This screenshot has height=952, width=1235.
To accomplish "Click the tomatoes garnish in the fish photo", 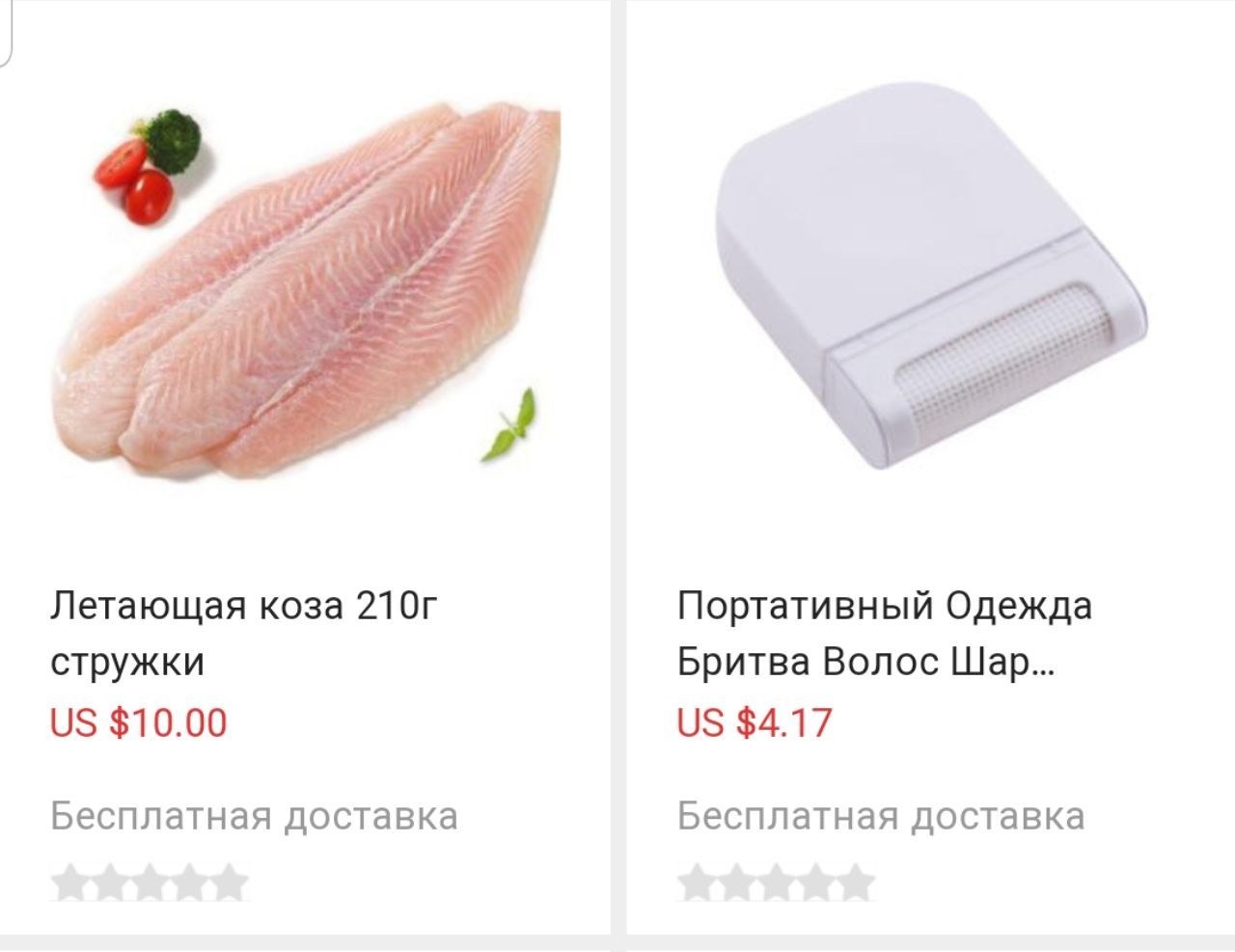I will [134, 180].
